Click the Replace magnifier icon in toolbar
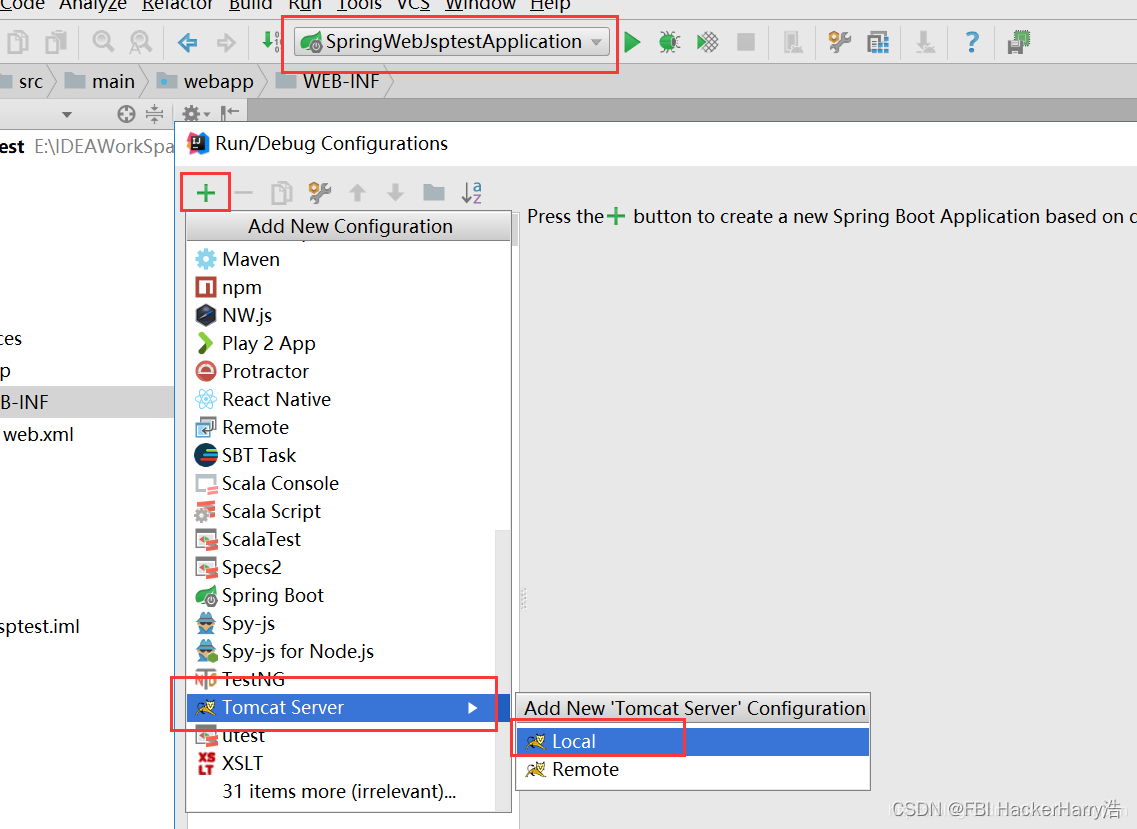The width and height of the screenshot is (1137, 829). (x=141, y=42)
